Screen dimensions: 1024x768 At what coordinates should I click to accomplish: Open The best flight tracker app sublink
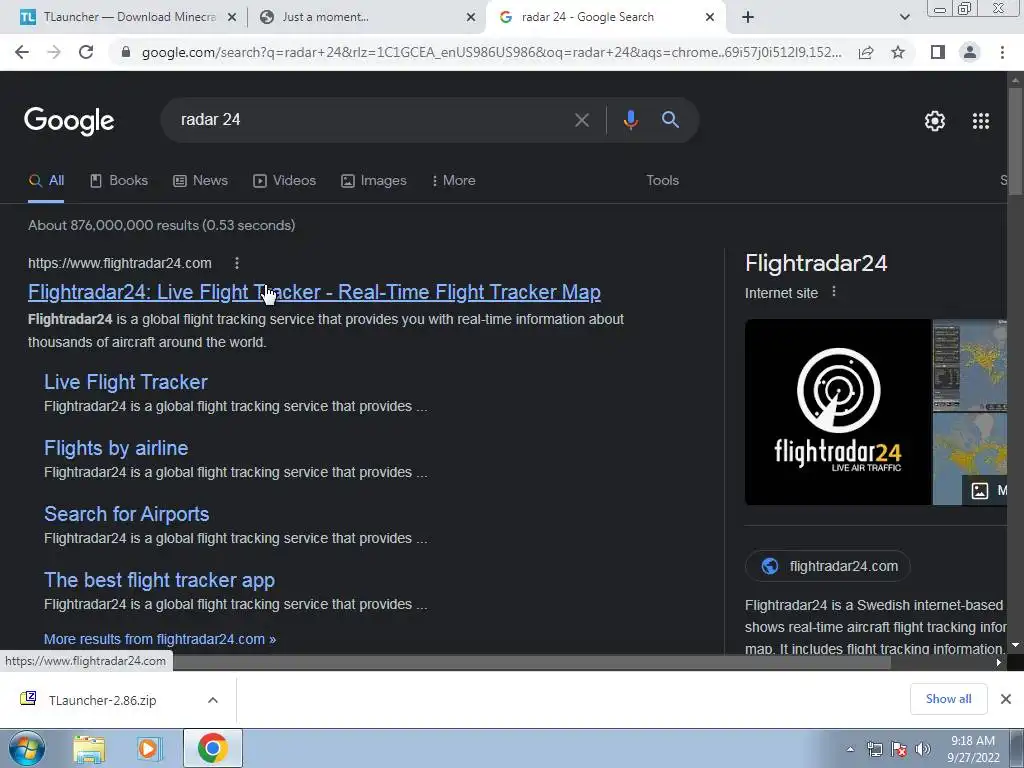[159, 580]
